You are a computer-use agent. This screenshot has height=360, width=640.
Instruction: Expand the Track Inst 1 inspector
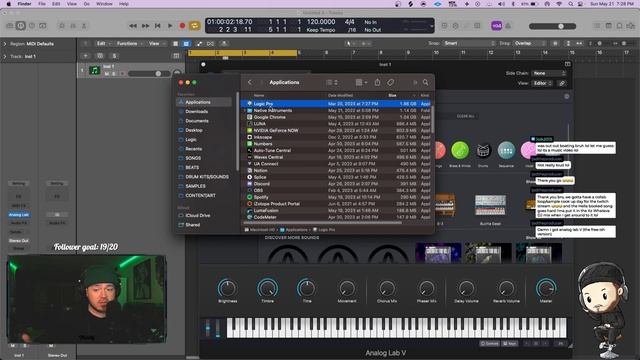point(5,56)
